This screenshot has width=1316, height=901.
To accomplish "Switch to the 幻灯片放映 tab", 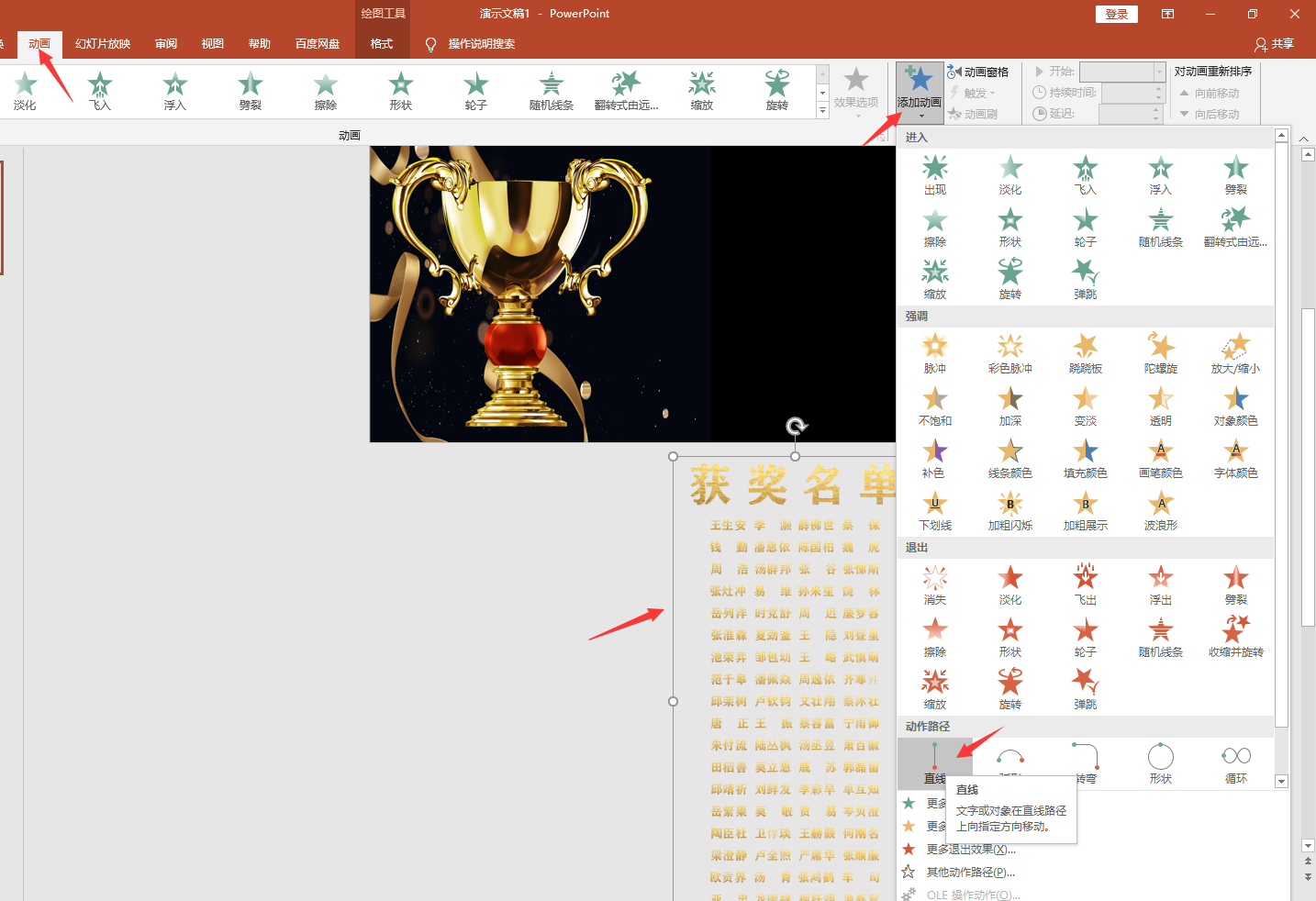I will [x=103, y=44].
